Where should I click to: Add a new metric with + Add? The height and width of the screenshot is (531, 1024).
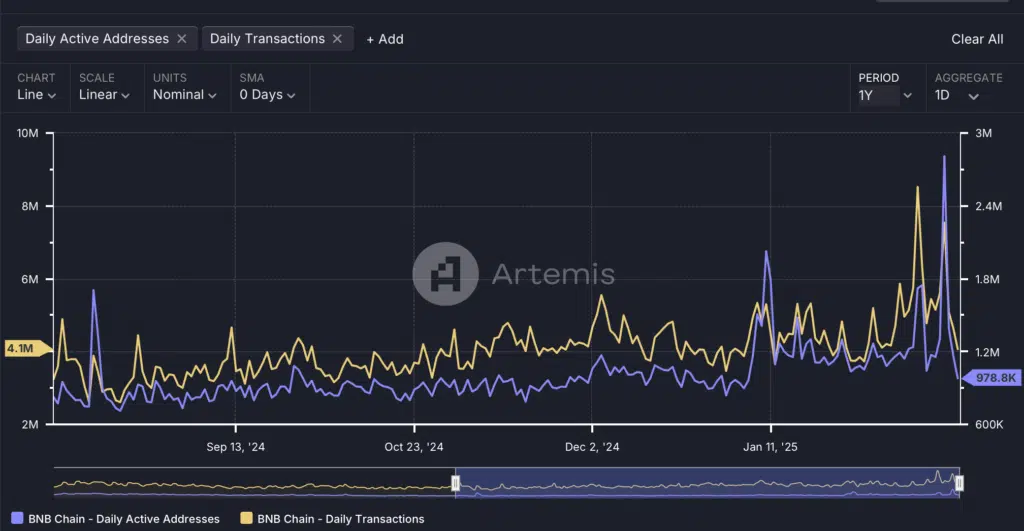pyautogui.click(x=385, y=39)
